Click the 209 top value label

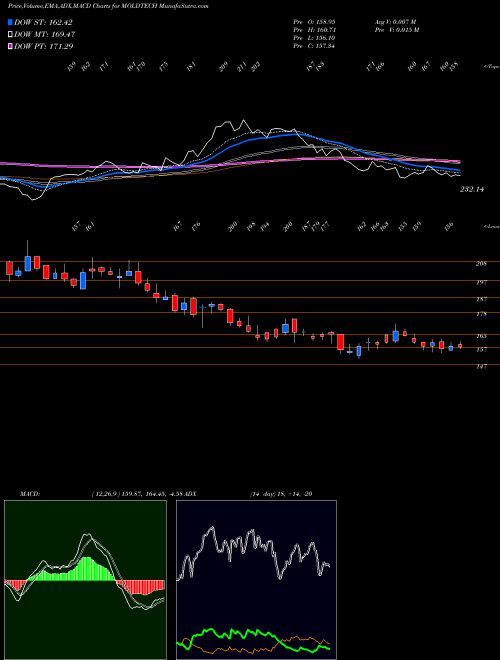point(224,67)
